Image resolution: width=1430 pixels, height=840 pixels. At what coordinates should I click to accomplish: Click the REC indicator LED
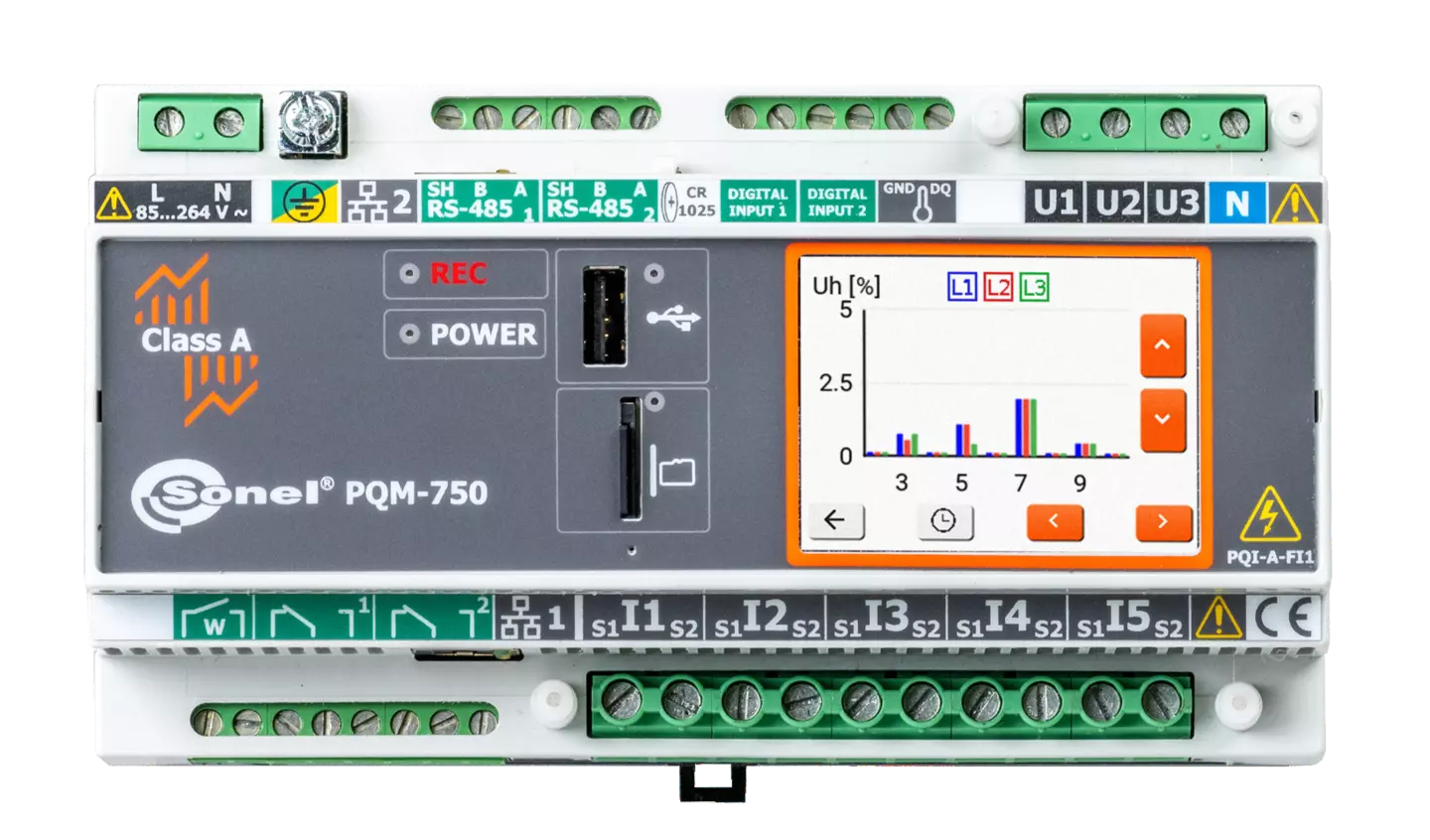tap(409, 274)
